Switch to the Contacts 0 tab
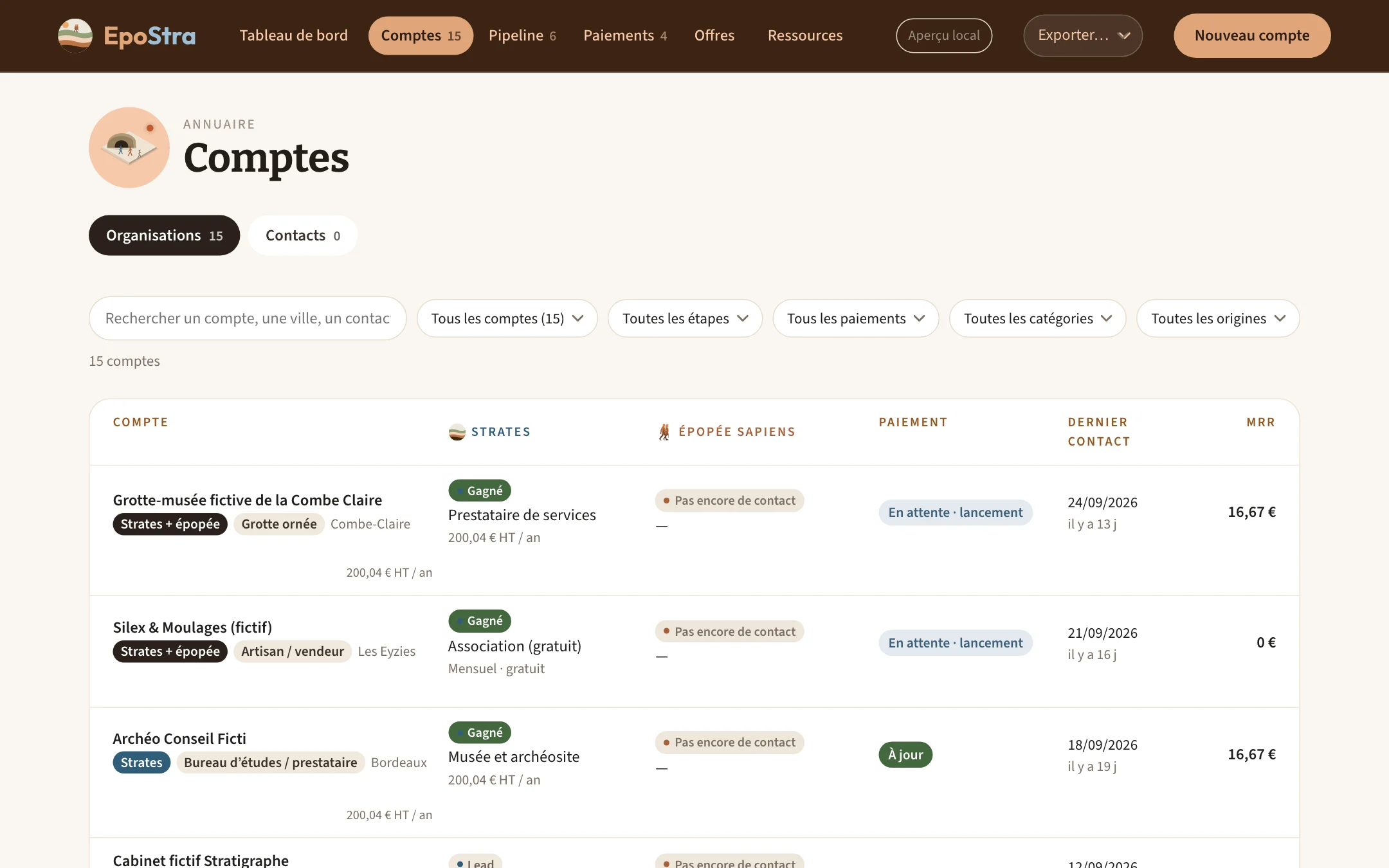1389x868 pixels. 303,235
